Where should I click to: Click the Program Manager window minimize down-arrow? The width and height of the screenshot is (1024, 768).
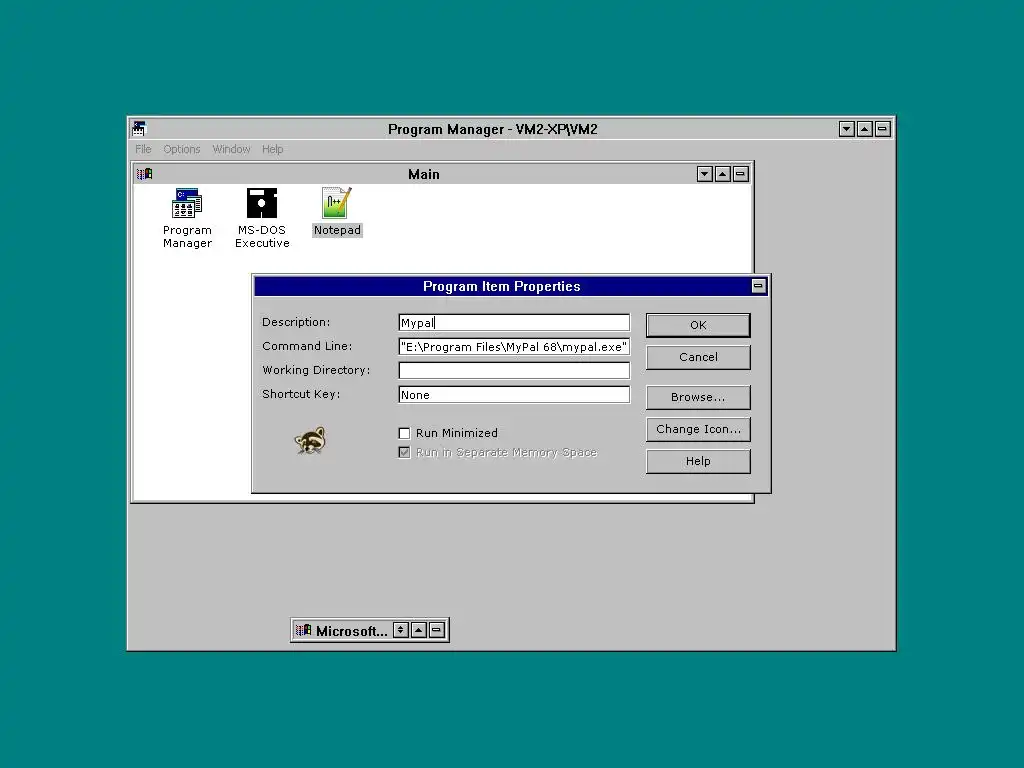(846, 129)
